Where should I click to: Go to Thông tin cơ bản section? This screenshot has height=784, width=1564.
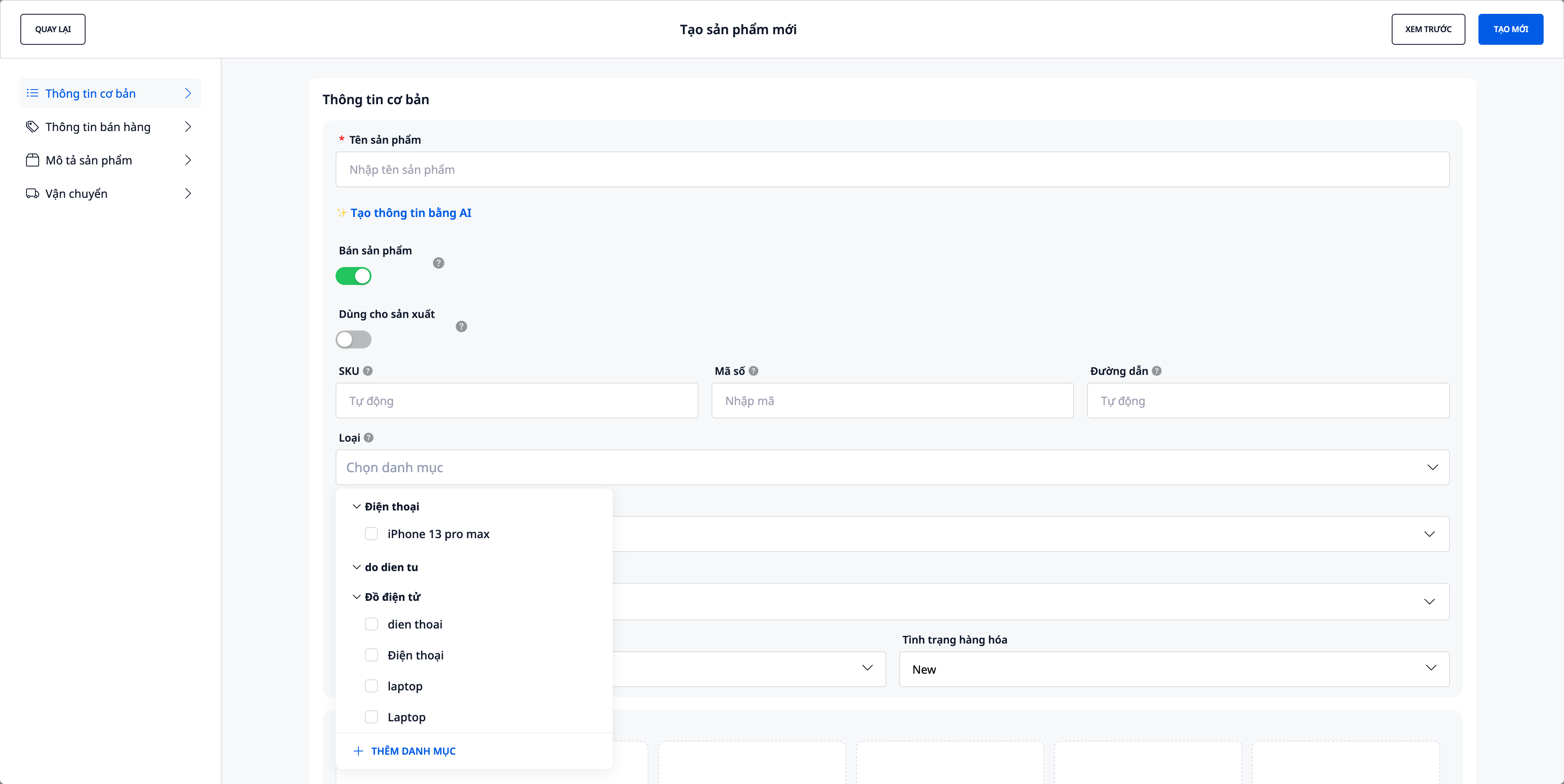[110, 94]
